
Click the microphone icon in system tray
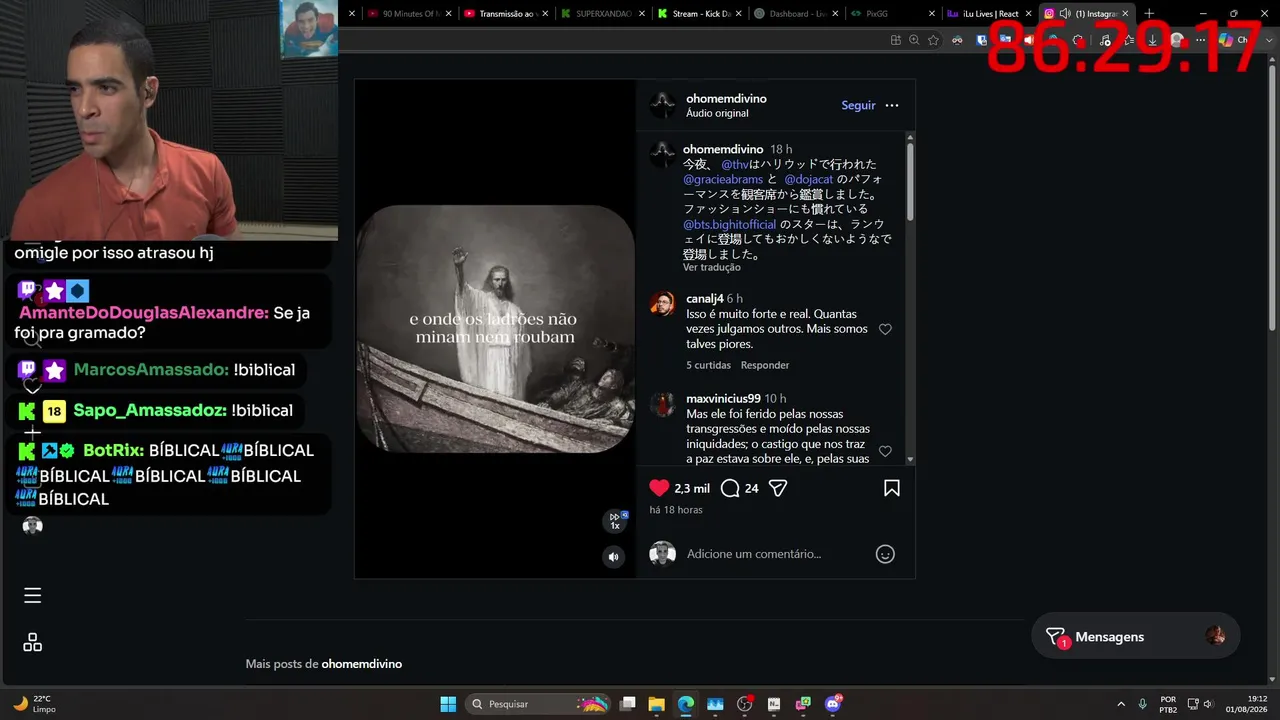[1142, 704]
